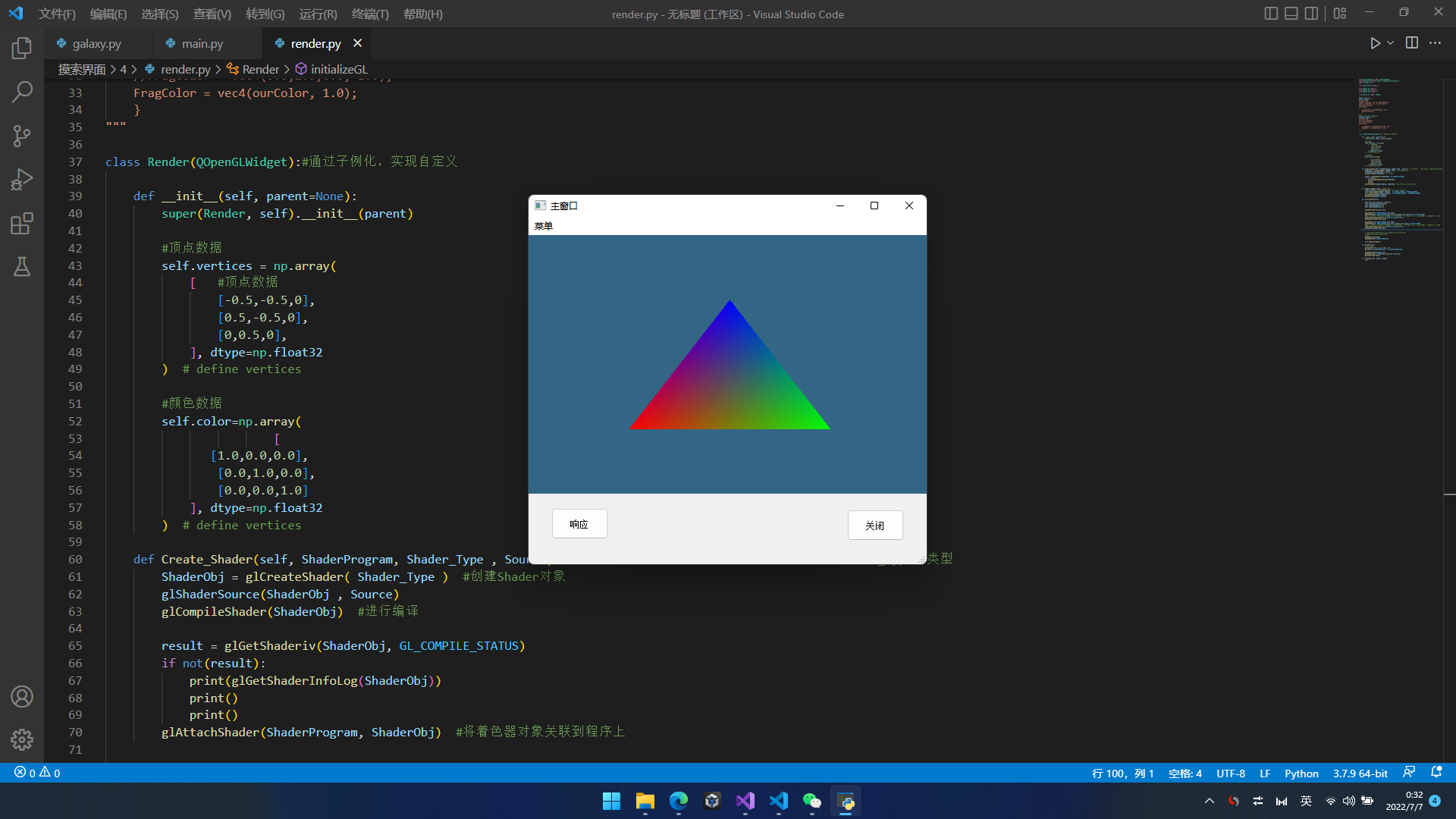Open the Manage gear icon
The image size is (1456, 819).
point(22,739)
